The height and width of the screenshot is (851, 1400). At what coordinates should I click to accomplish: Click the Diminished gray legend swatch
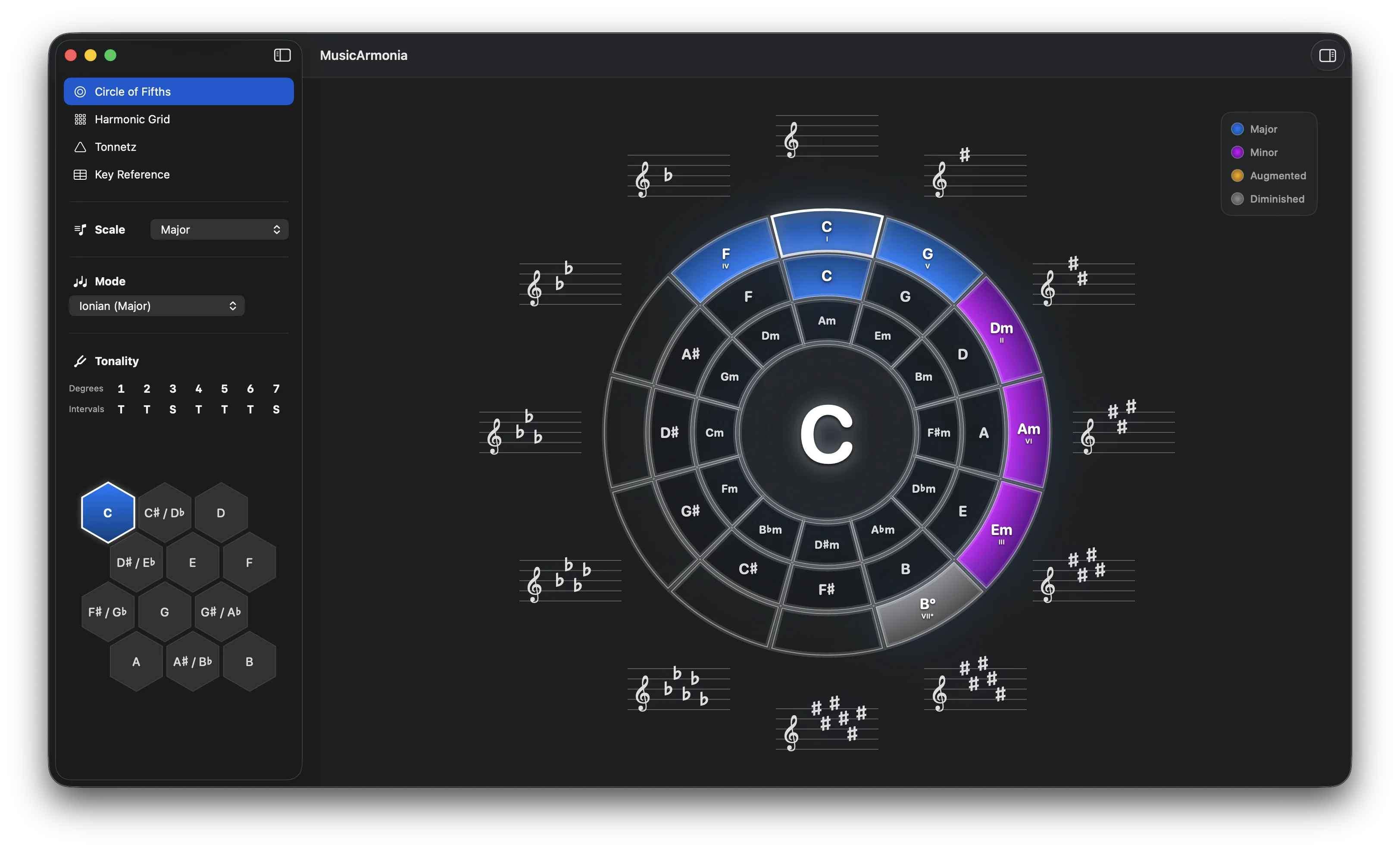coord(1237,199)
